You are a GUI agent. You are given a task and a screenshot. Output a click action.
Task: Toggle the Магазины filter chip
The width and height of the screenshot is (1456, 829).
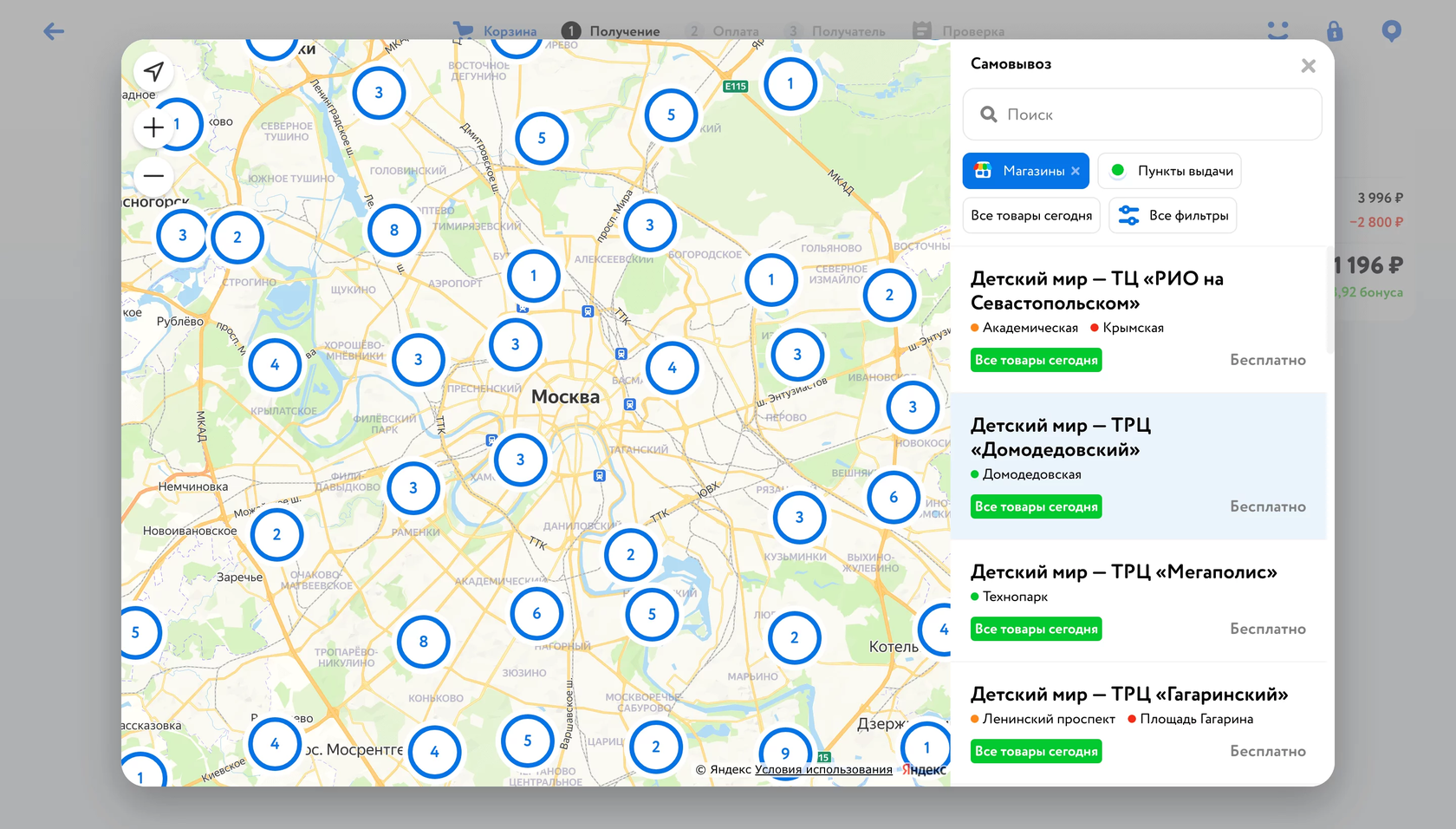pyautogui.click(x=1026, y=171)
